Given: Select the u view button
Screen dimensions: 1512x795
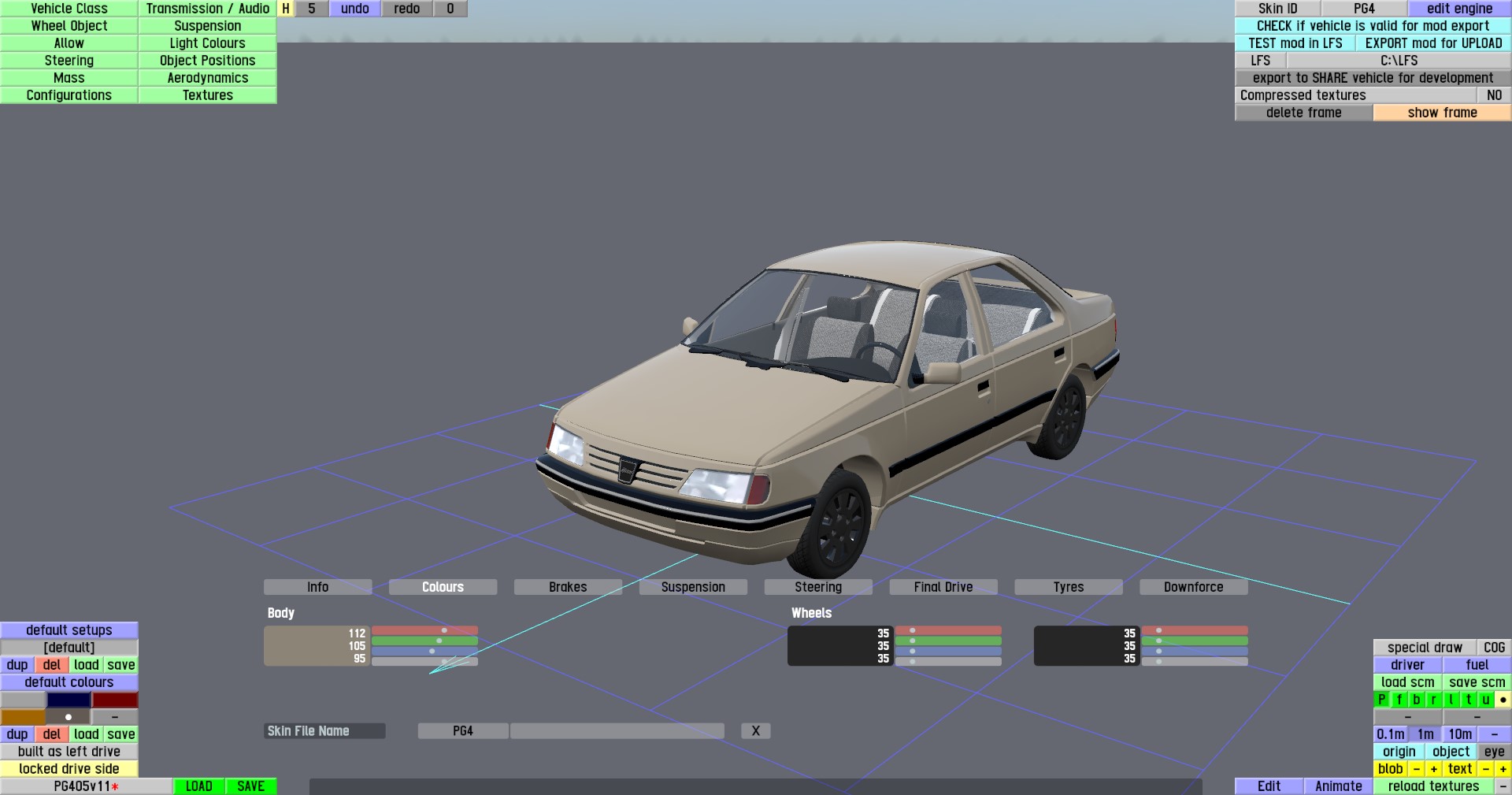Looking at the screenshot, I should pyautogui.click(x=1485, y=700).
